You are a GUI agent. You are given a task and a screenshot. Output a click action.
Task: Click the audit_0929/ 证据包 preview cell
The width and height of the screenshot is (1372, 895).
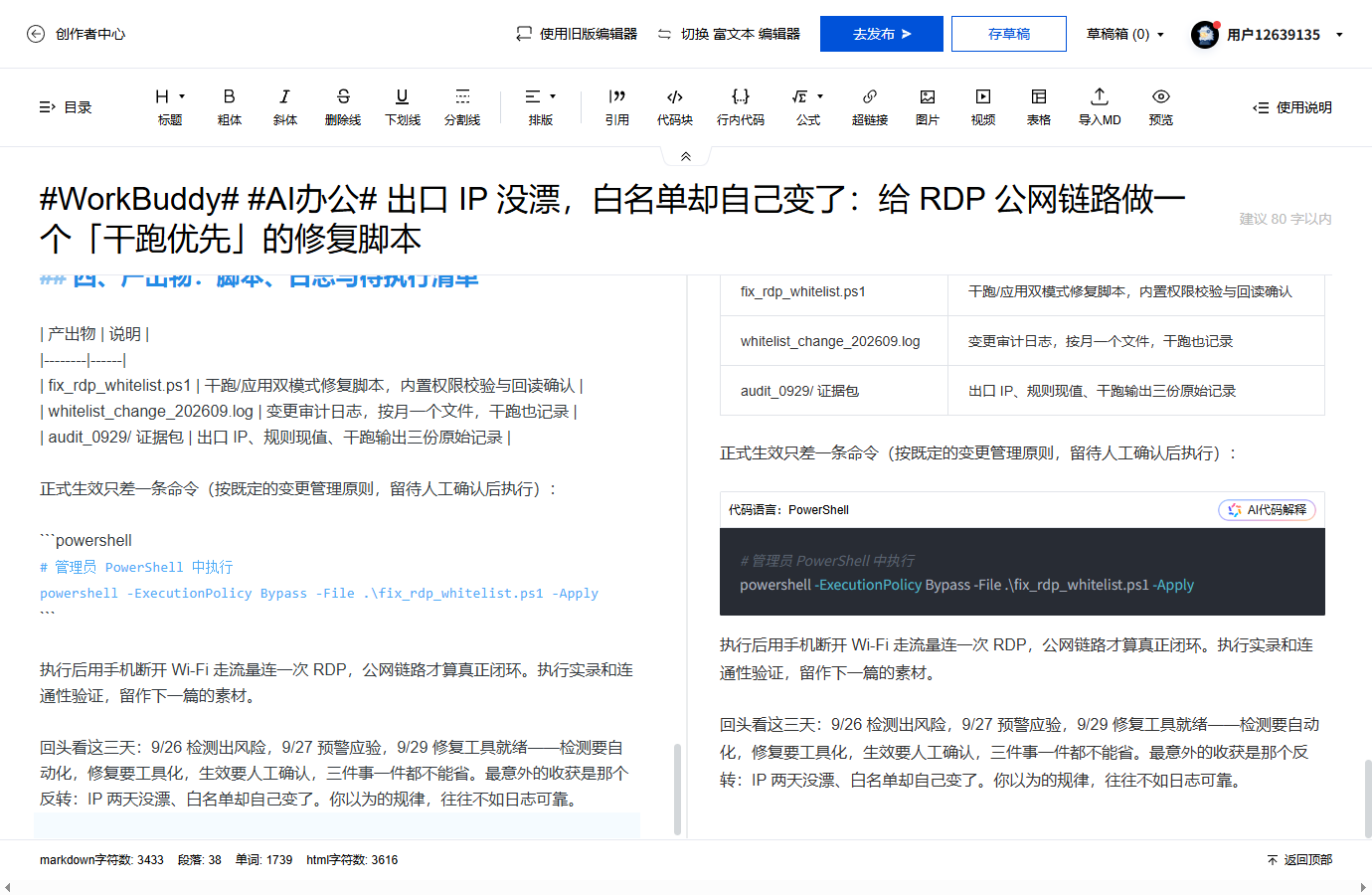(x=834, y=391)
